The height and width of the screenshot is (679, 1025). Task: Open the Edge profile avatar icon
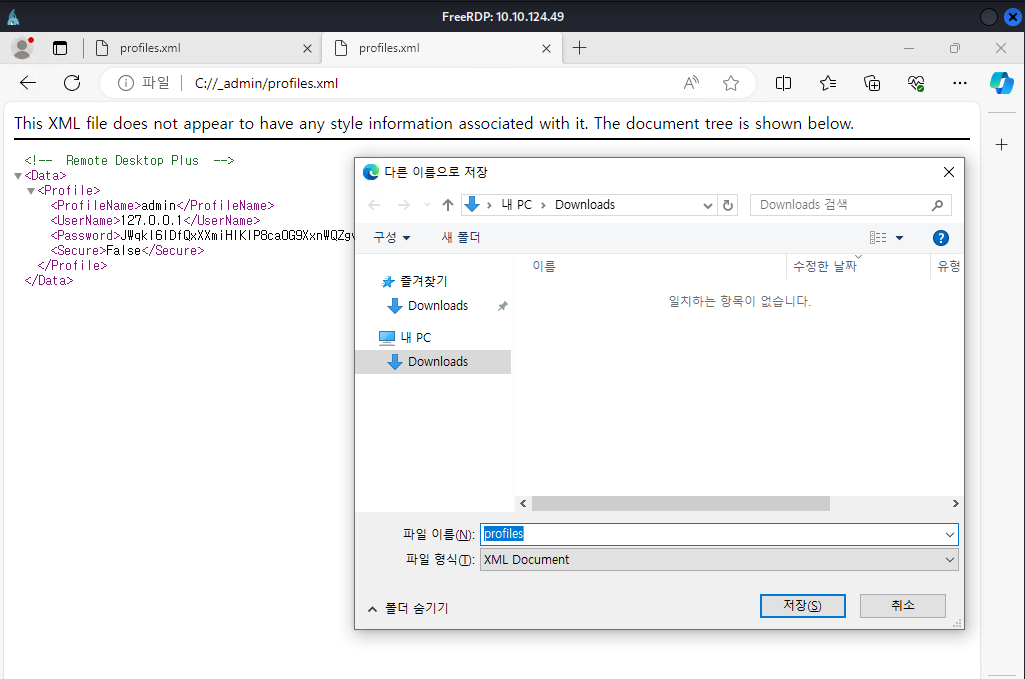pyautogui.click(x=22, y=48)
